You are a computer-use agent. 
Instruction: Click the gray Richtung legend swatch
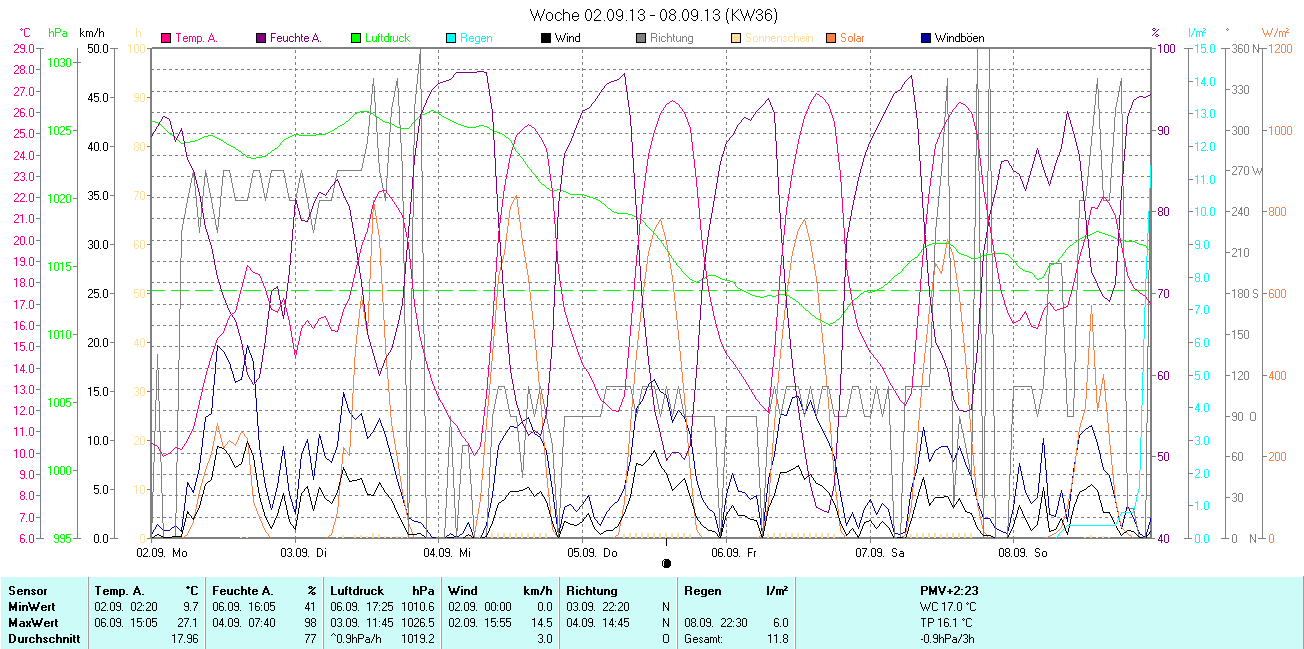(x=641, y=38)
